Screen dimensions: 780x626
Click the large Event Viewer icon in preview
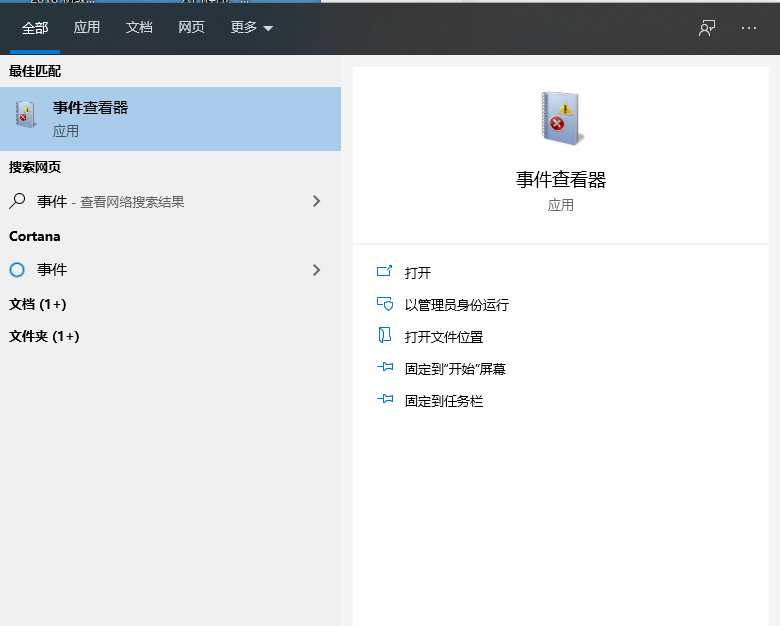coord(562,118)
